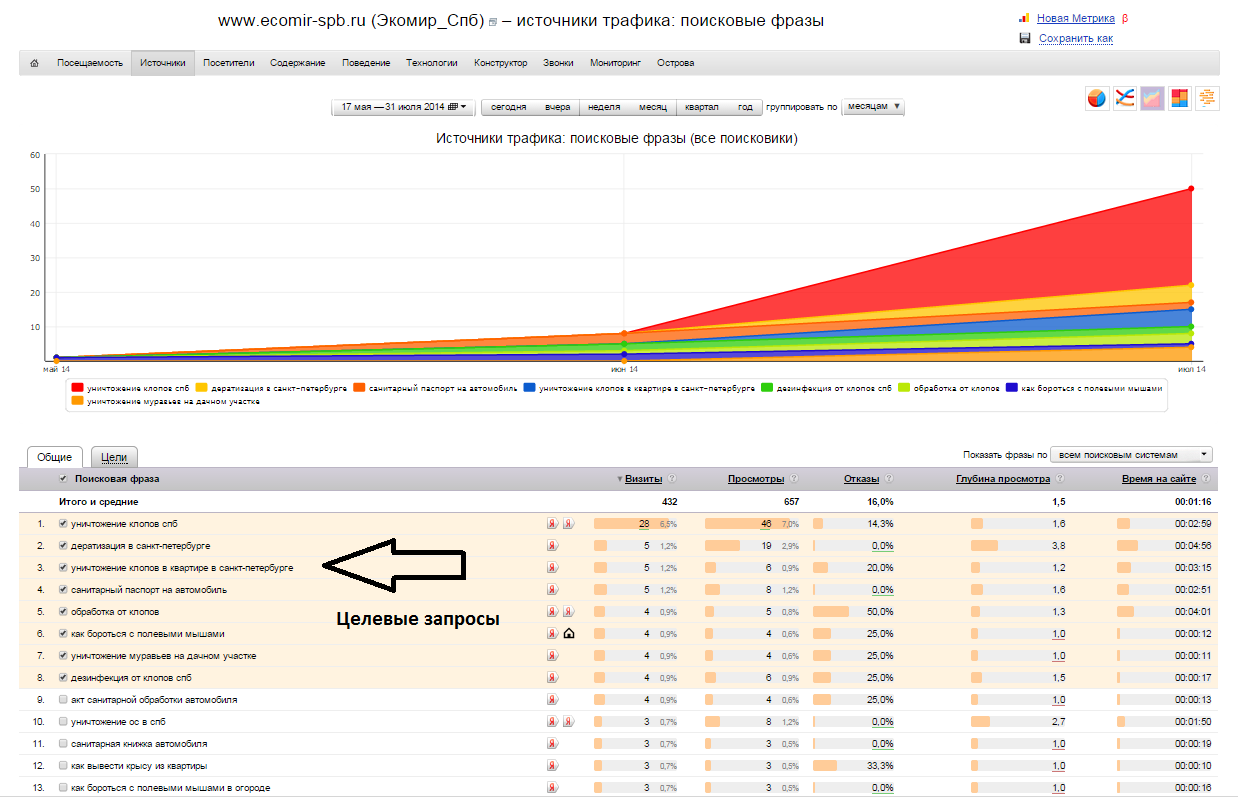Sort table by Отказы column

pyautogui.click(x=861, y=479)
